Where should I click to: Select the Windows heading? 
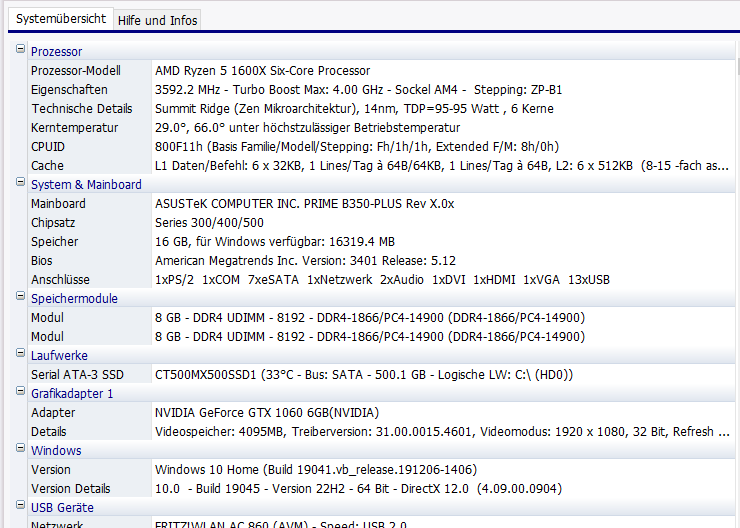[56, 451]
